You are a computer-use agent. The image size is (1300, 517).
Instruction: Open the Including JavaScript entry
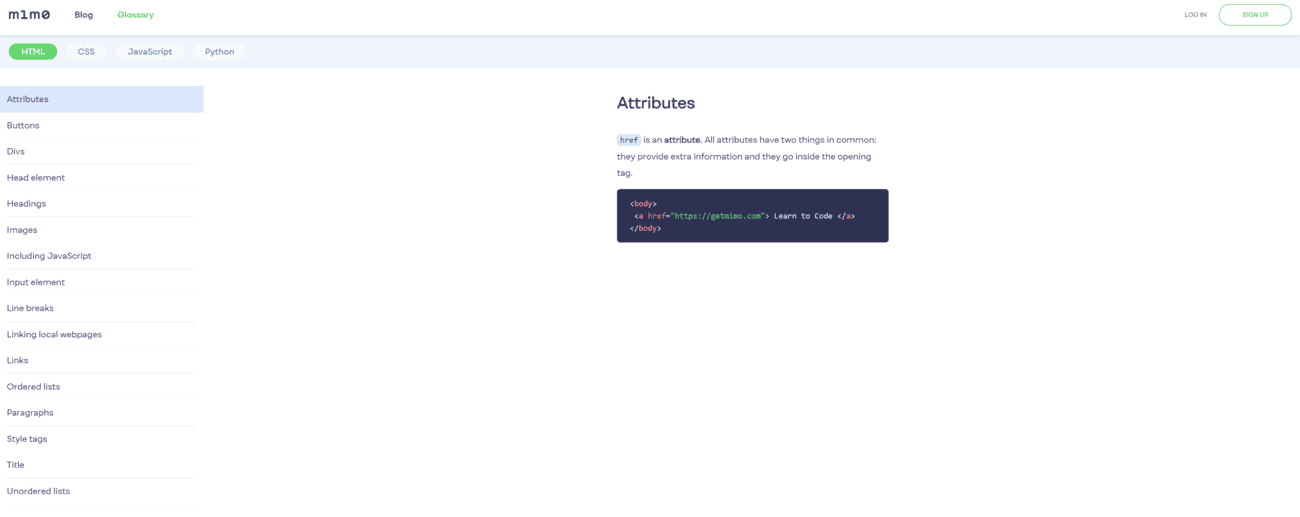click(x=101, y=256)
